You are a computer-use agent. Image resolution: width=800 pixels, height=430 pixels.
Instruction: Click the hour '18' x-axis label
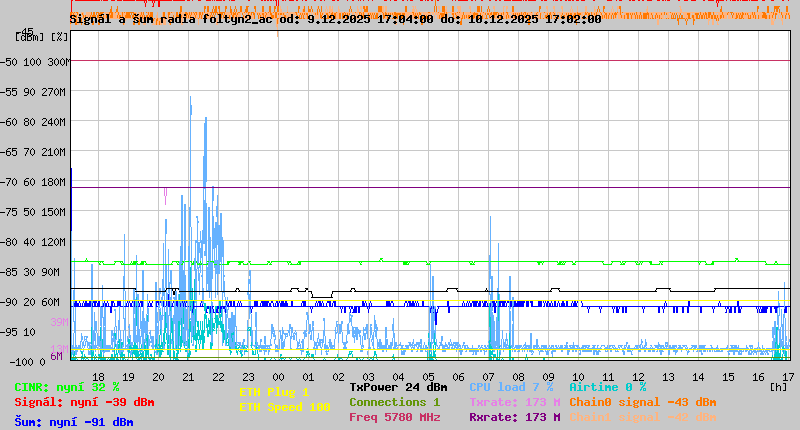[x=98, y=377]
